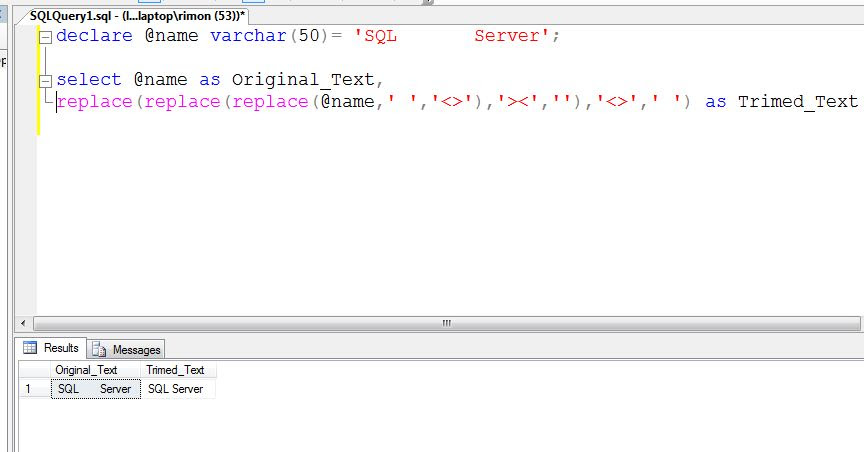The height and width of the screenshot is (452, 864).
Task: Click 'Original_Text' alias in query
Action: [303, 80]
